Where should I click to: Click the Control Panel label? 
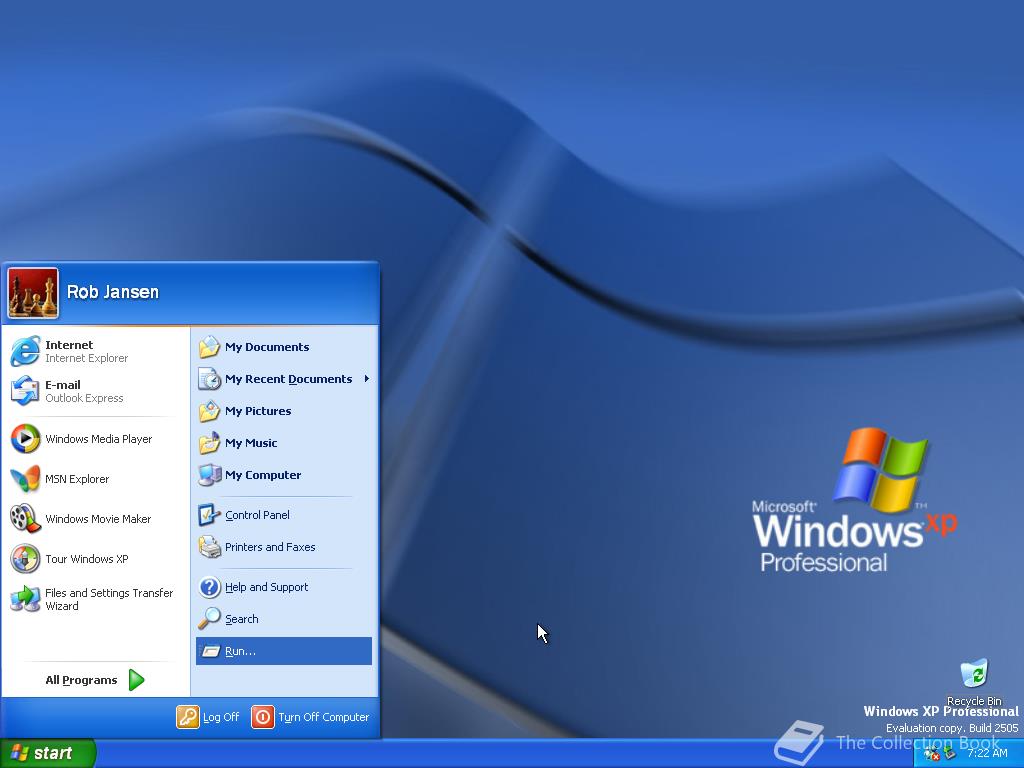pyautogui.click(x=257, y=515)
